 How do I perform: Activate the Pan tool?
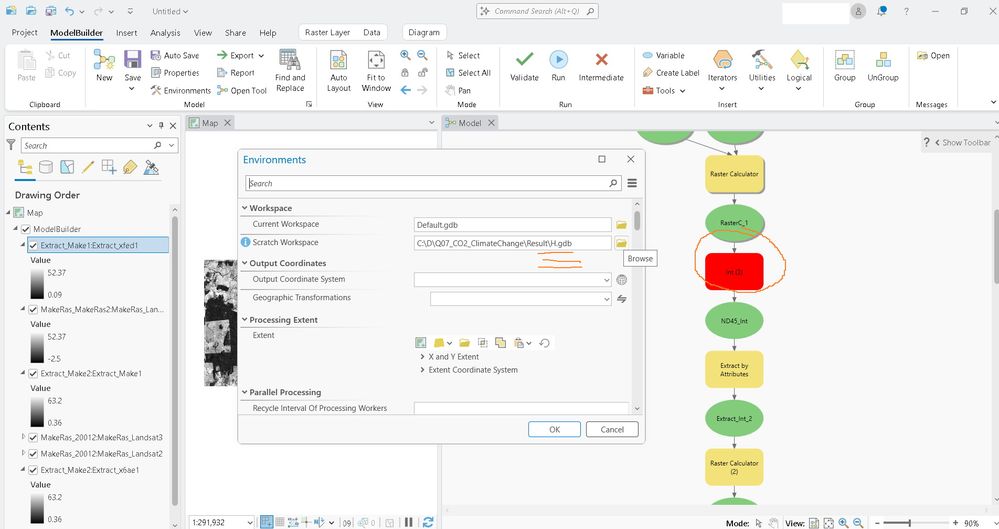(458, 91)
